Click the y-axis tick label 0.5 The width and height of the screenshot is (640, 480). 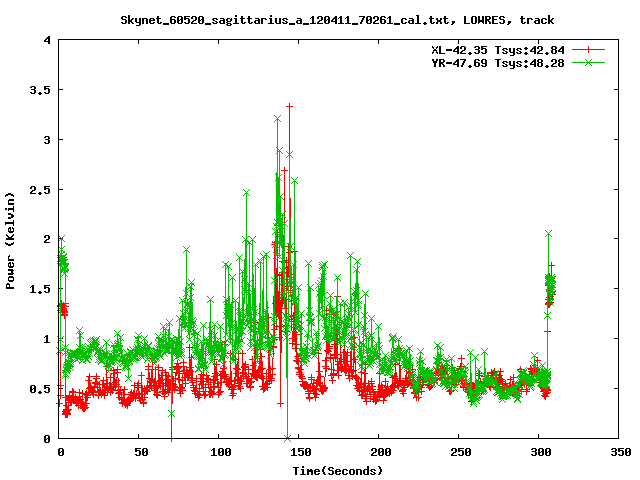pyautogui.click(x=40, y=389)
